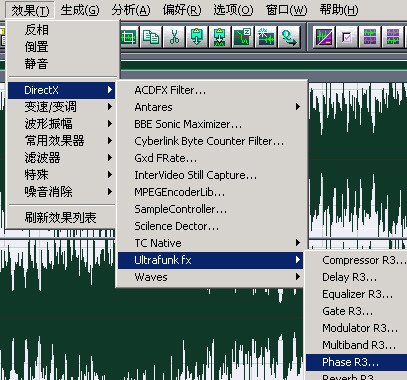Click the zero-crossing Z toolbar icon
This screenshot has width=407, height=380.
[x=242, y=37]
